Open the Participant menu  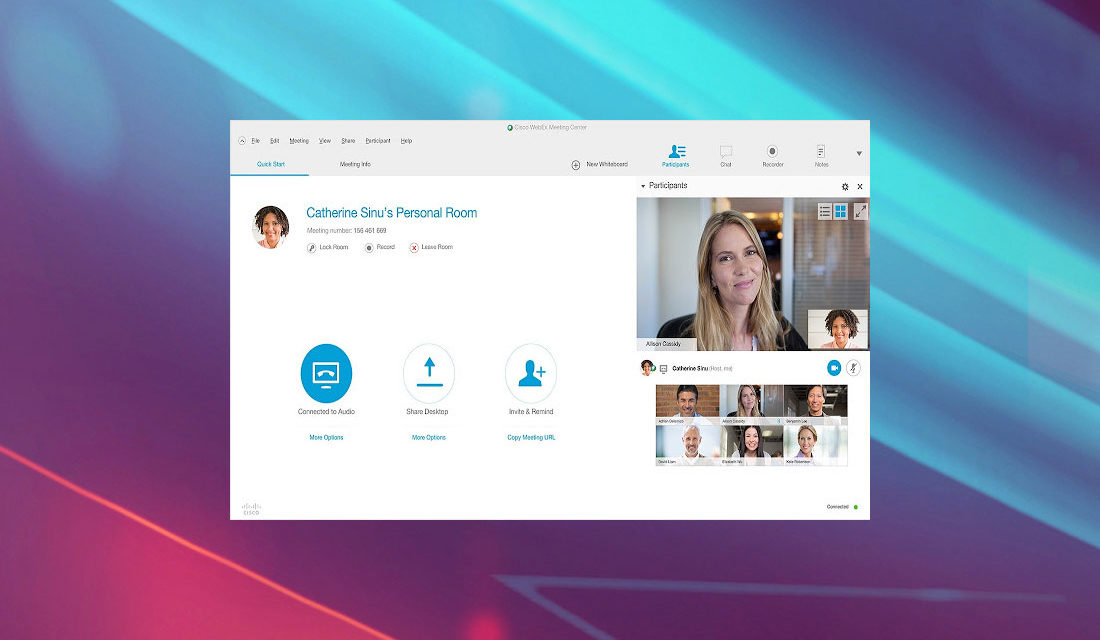point(378,140)
